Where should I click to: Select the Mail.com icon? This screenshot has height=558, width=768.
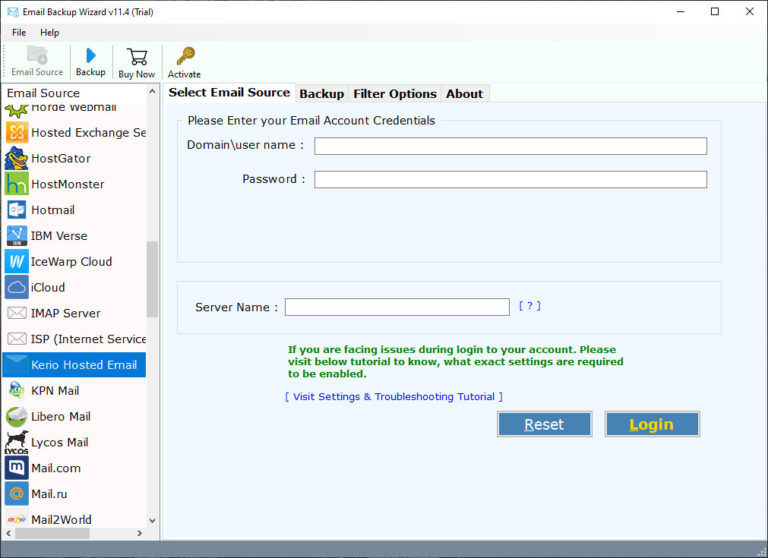[x=17, y=468]
